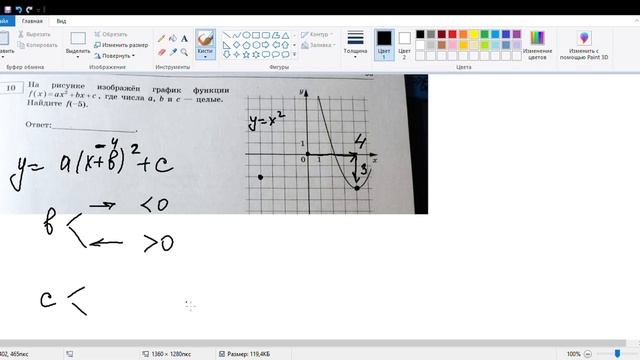Pick the orange color swatch

[463, 34]
